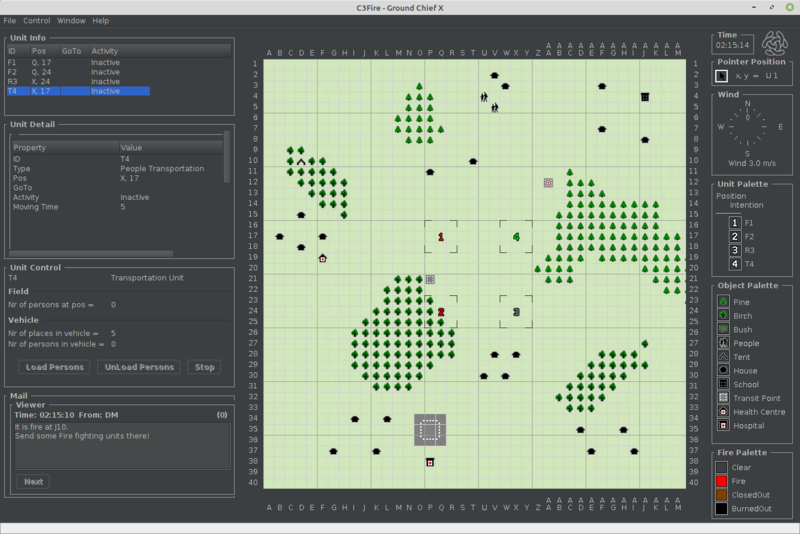The height and width of the screenshot is (534, 800).
Task: Select the Hospital icon in Object Palette
Action: coord(724,425)
